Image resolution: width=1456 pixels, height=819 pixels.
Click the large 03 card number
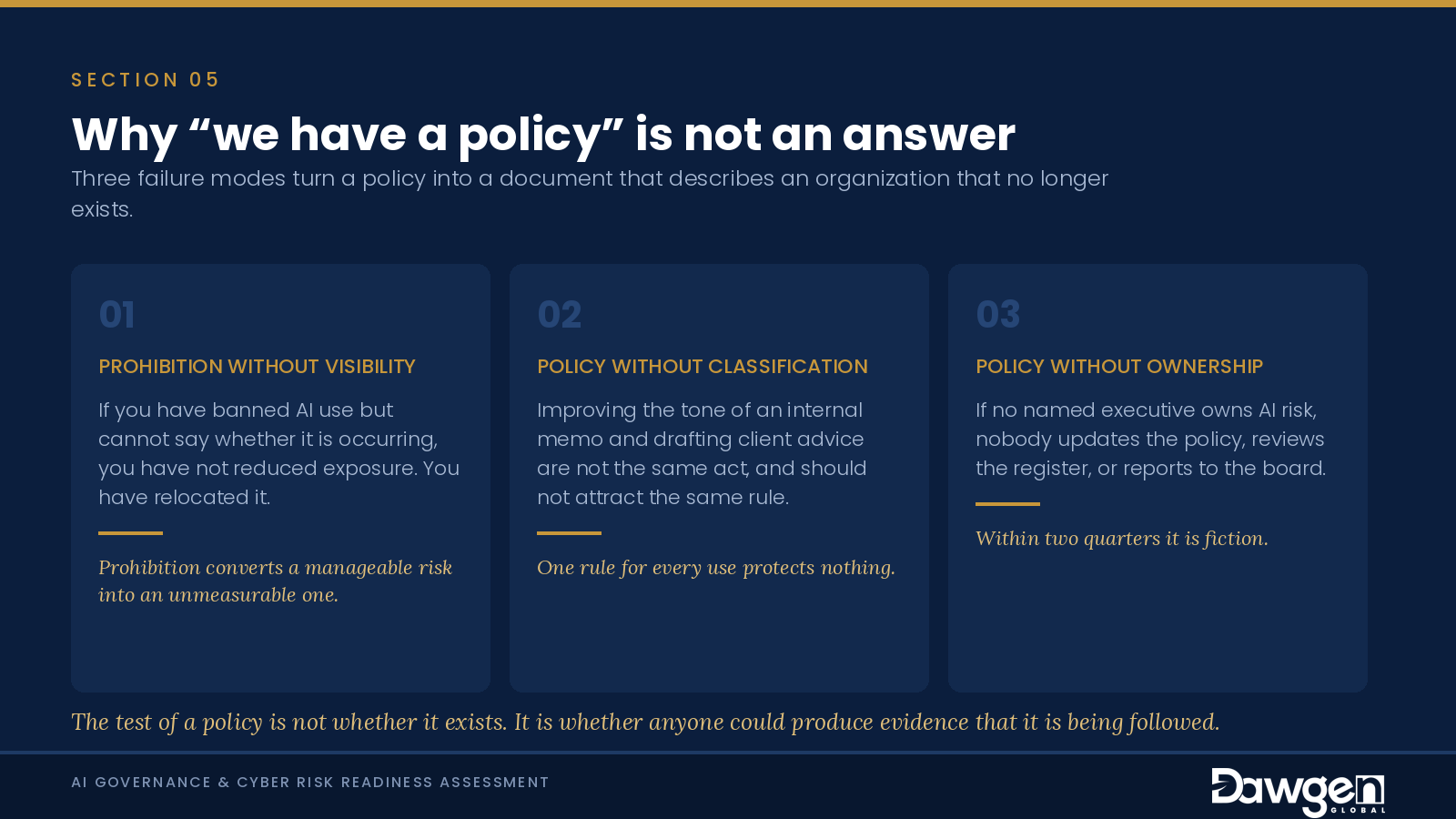coord(997,315)
